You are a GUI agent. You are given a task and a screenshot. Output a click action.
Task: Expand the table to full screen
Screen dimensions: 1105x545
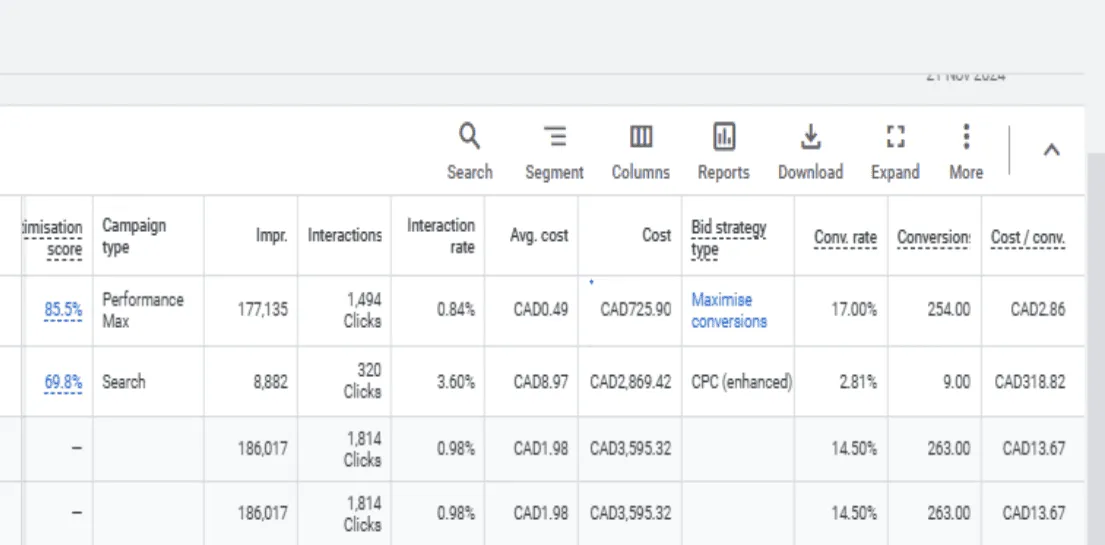pyautogui.click(x=895, y=152)
